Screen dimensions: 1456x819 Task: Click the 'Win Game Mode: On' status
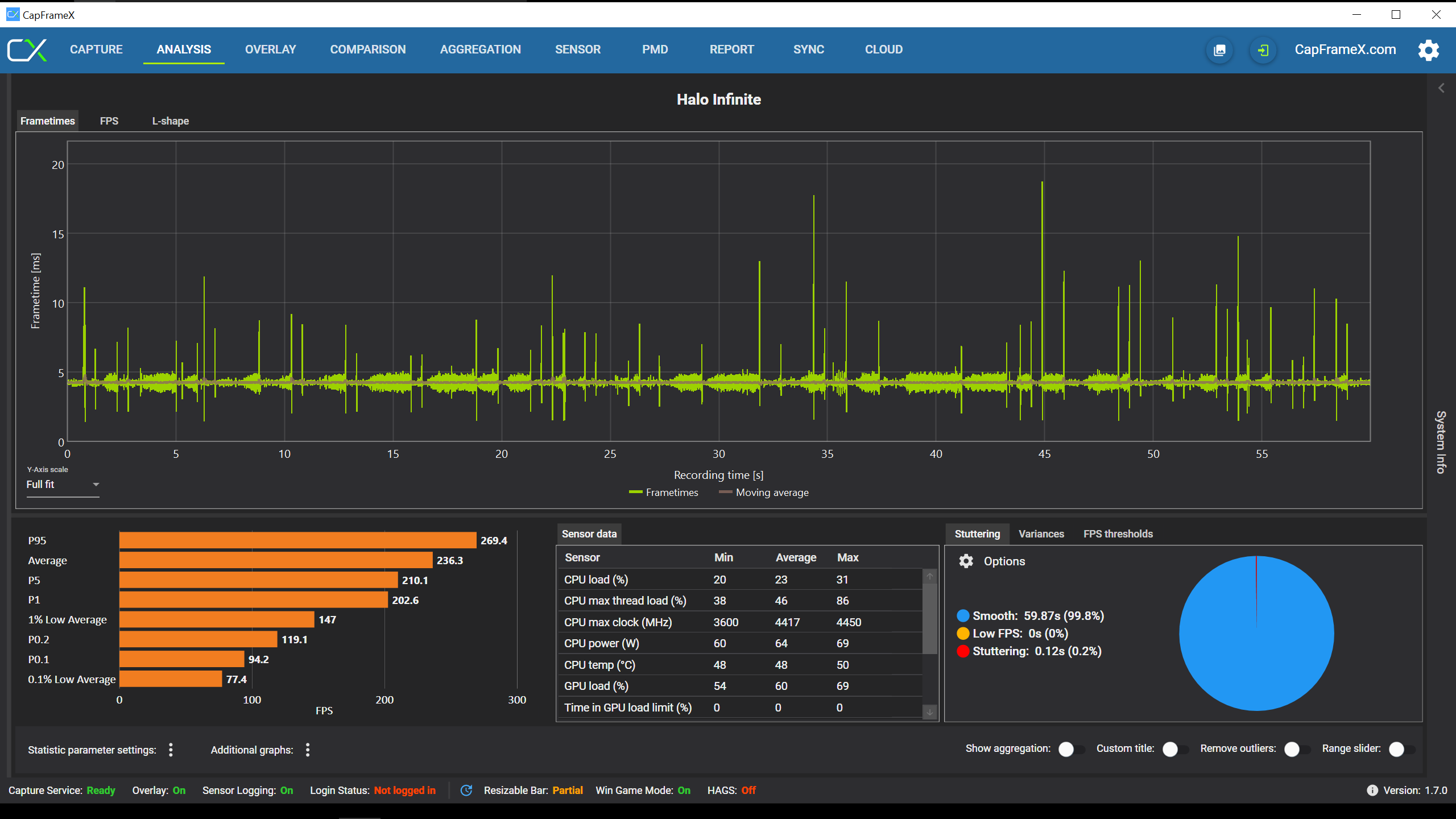coord(643,790)
